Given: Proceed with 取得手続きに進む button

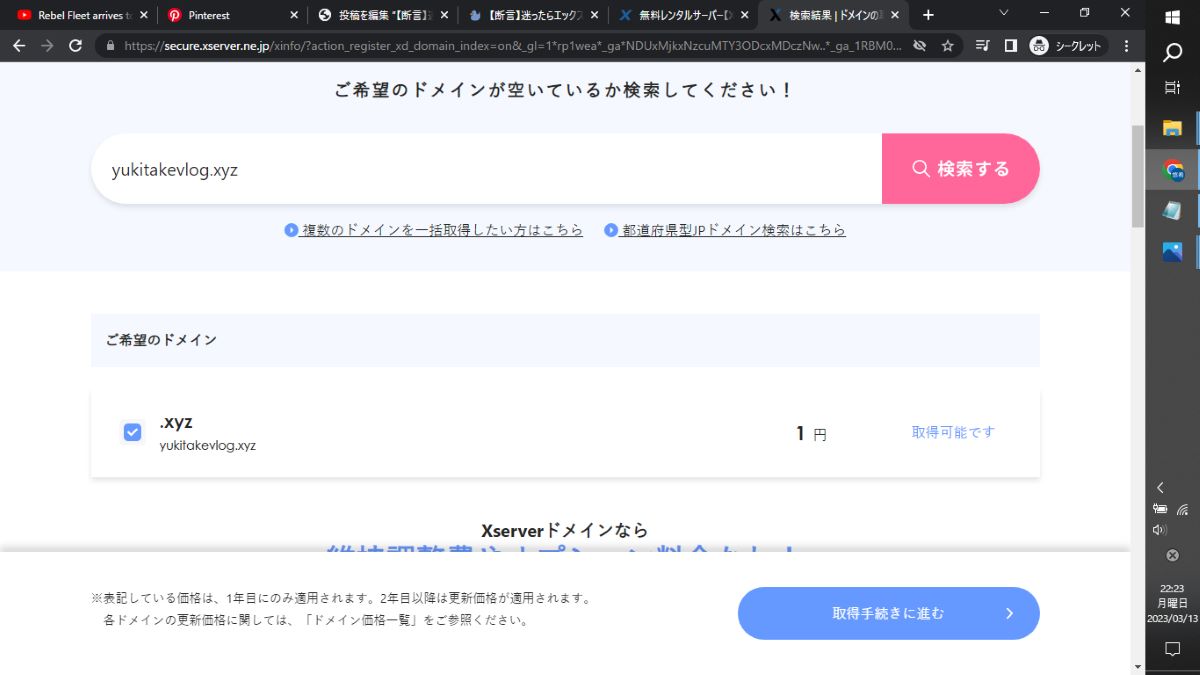Looking at the screenshot, I should pos(889,613).
